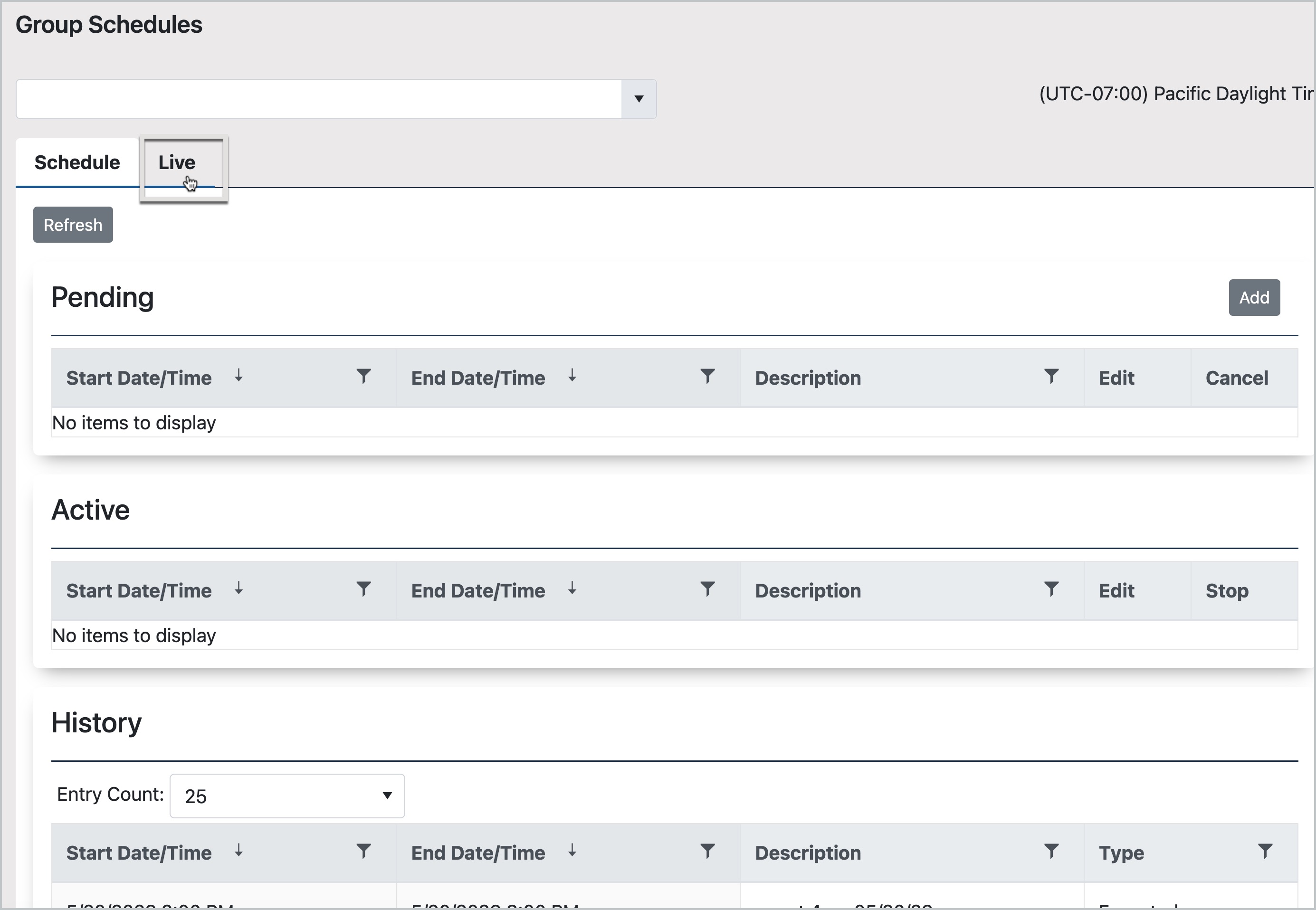Open the filter on Pending End Date/Time column
Viewport: 1316px width, 910px height.
click(x=707, y=376)
